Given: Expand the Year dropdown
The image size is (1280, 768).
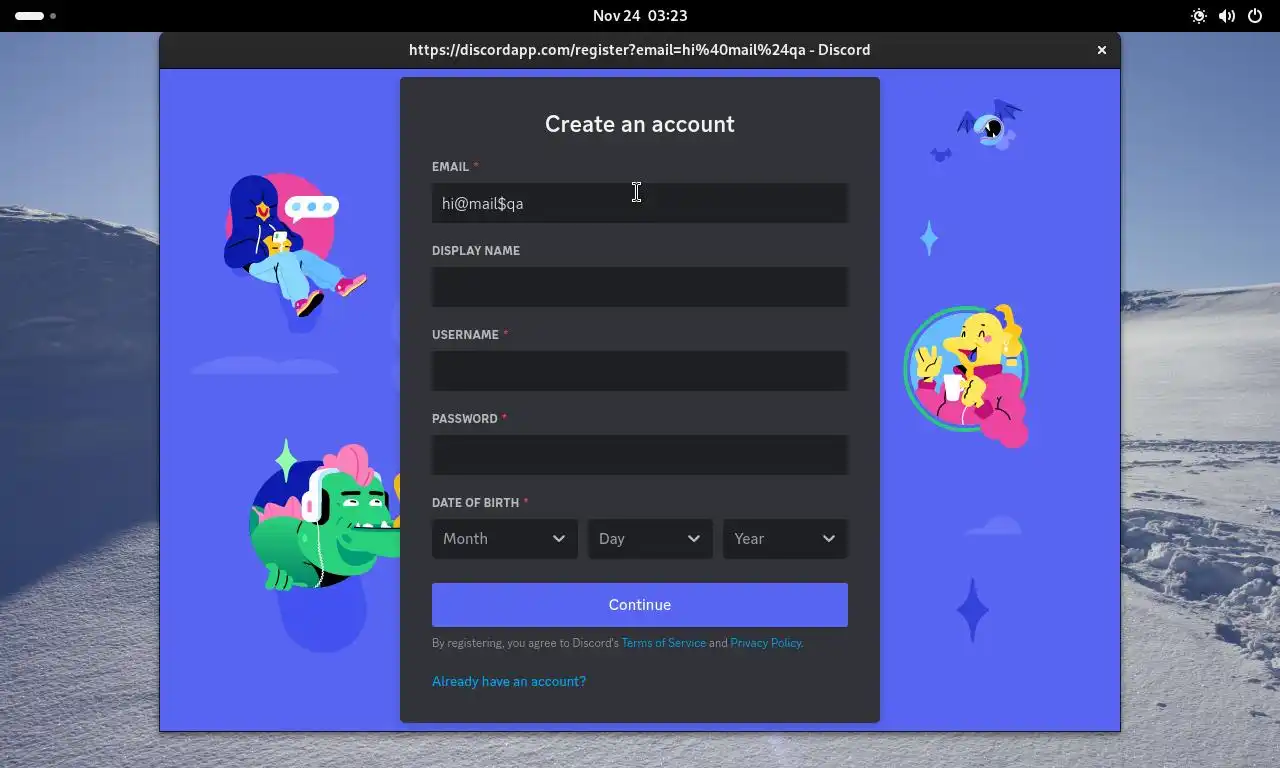Looking at the screenshot, I should point(785,538).
